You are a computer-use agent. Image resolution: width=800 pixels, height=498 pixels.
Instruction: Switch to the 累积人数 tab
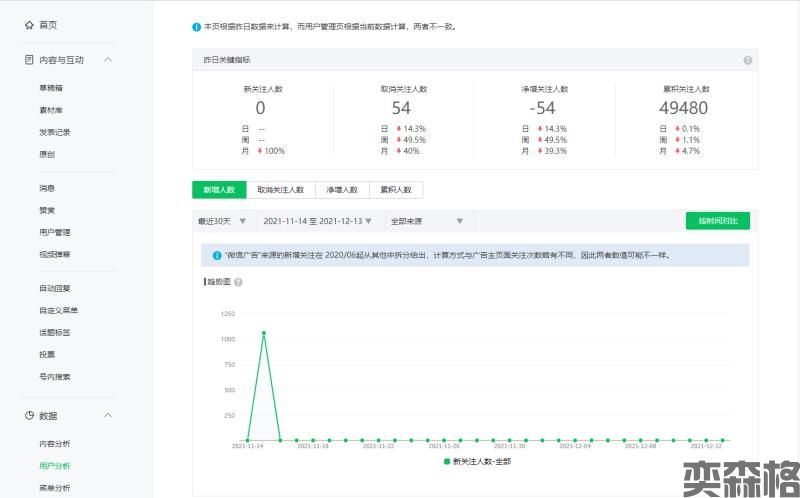[x=395, y=189]
